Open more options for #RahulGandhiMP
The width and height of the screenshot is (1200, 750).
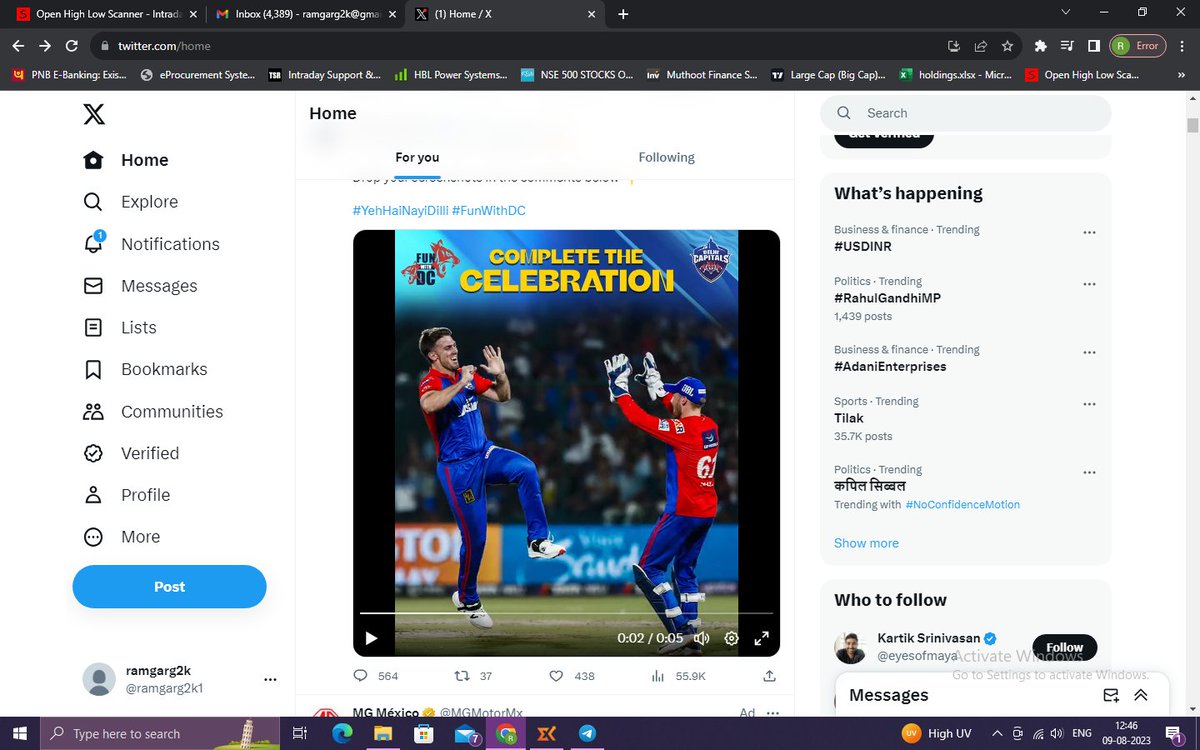pyautogui.click(x=1090, y=284)
